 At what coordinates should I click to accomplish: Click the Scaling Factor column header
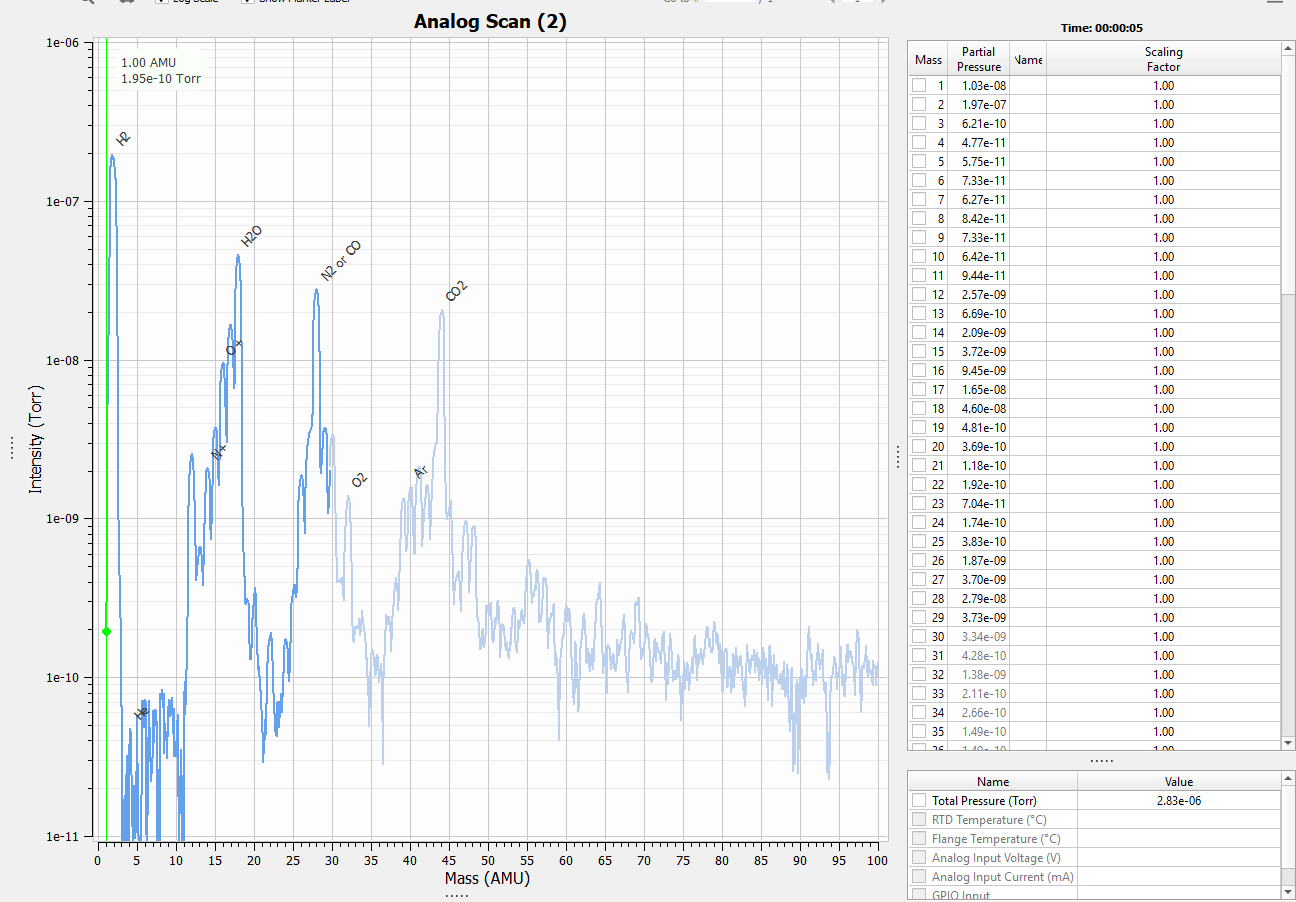pos(1163,59)
